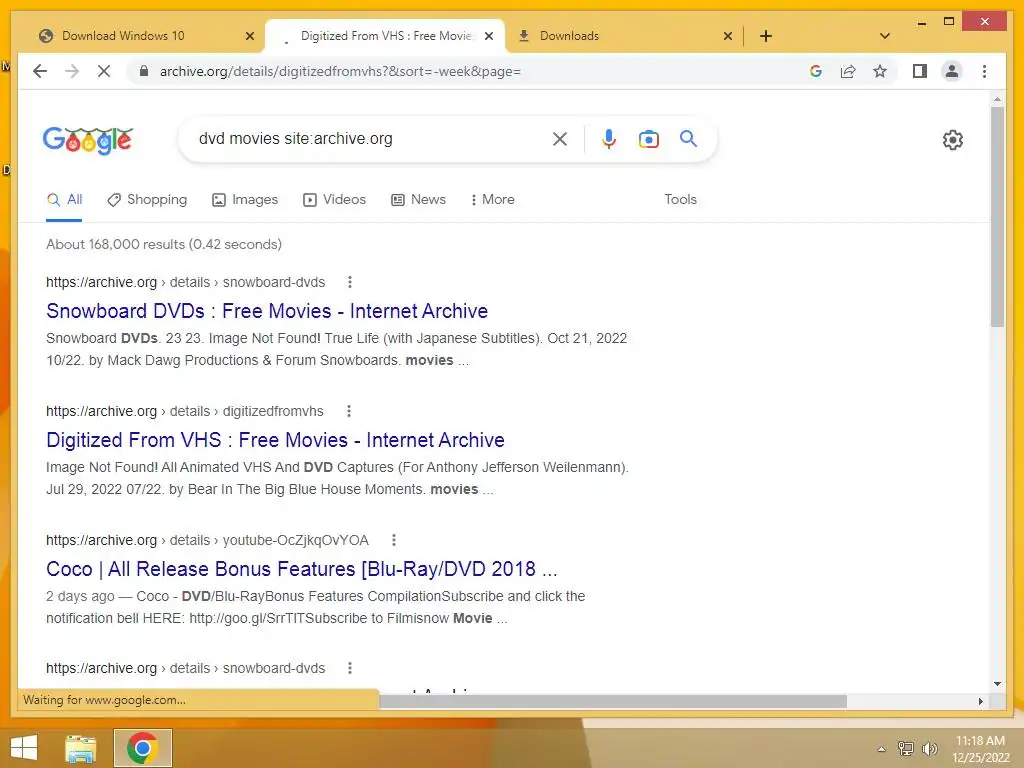Viewport: 1024px width, 768px height.
Task: Click the vertical scrollbar thumb
Action: (x=997, y=216)
